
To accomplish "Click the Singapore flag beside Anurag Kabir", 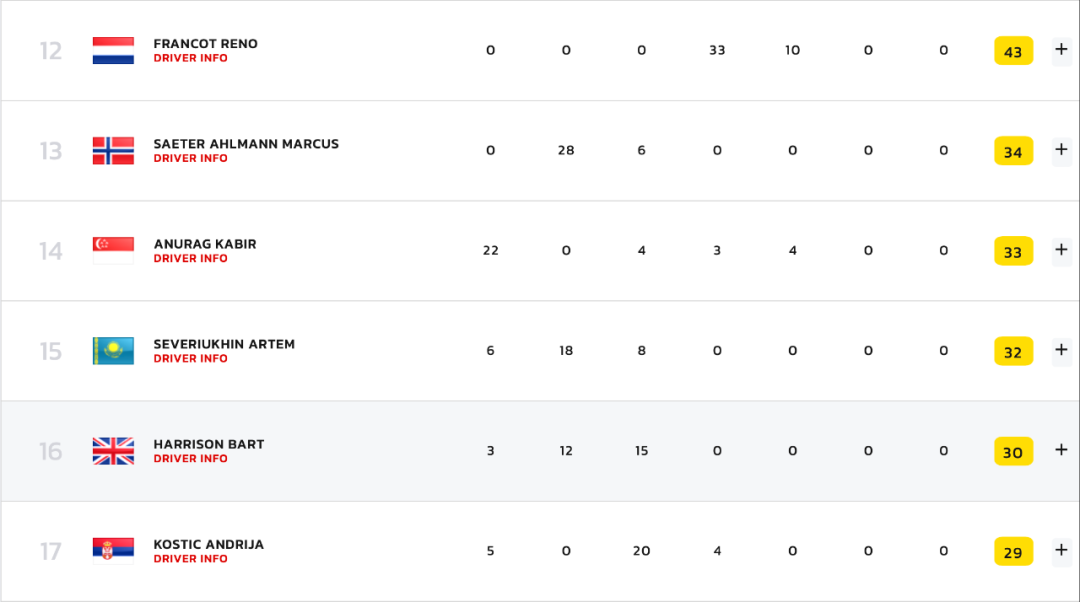I will tap(113, 251).
